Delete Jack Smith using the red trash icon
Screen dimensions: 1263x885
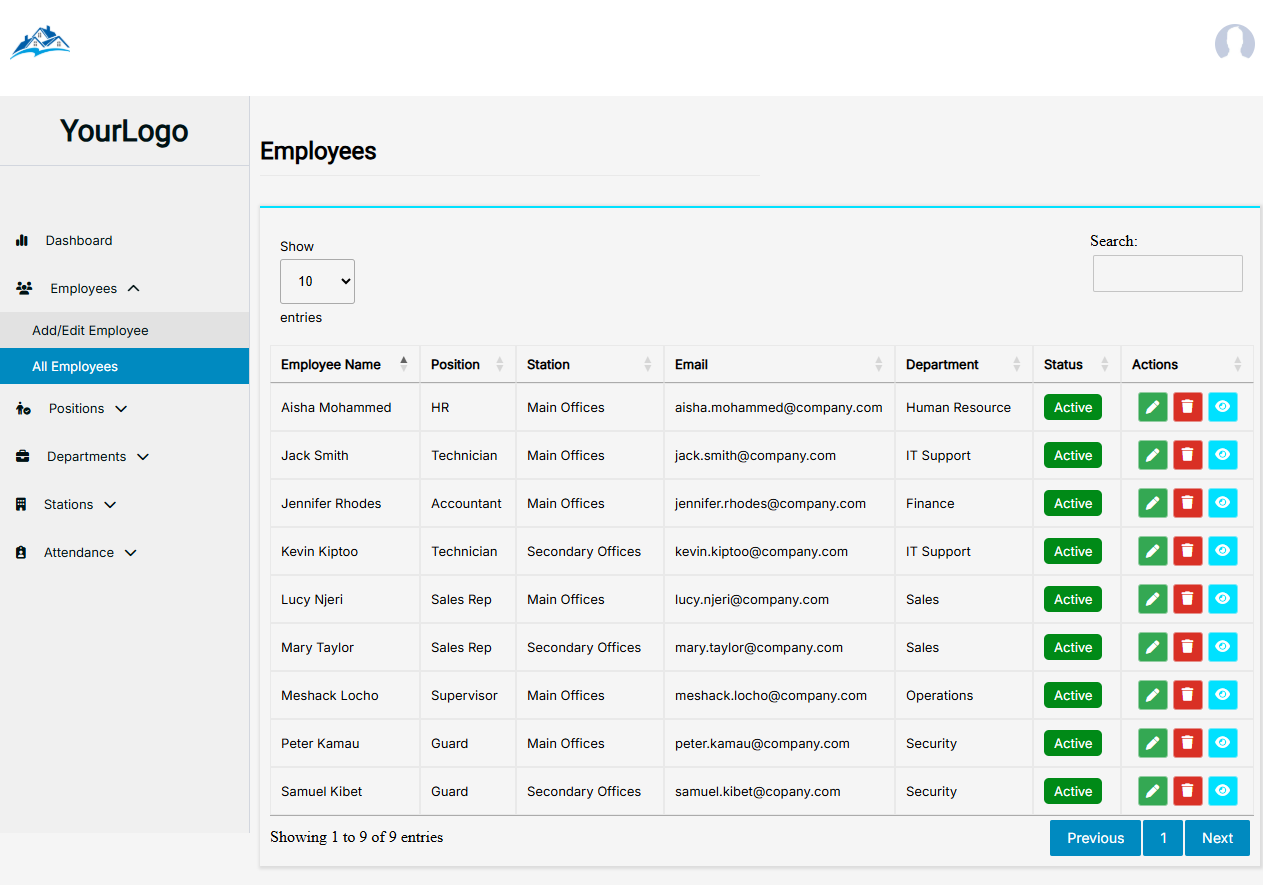[1187, 455]
